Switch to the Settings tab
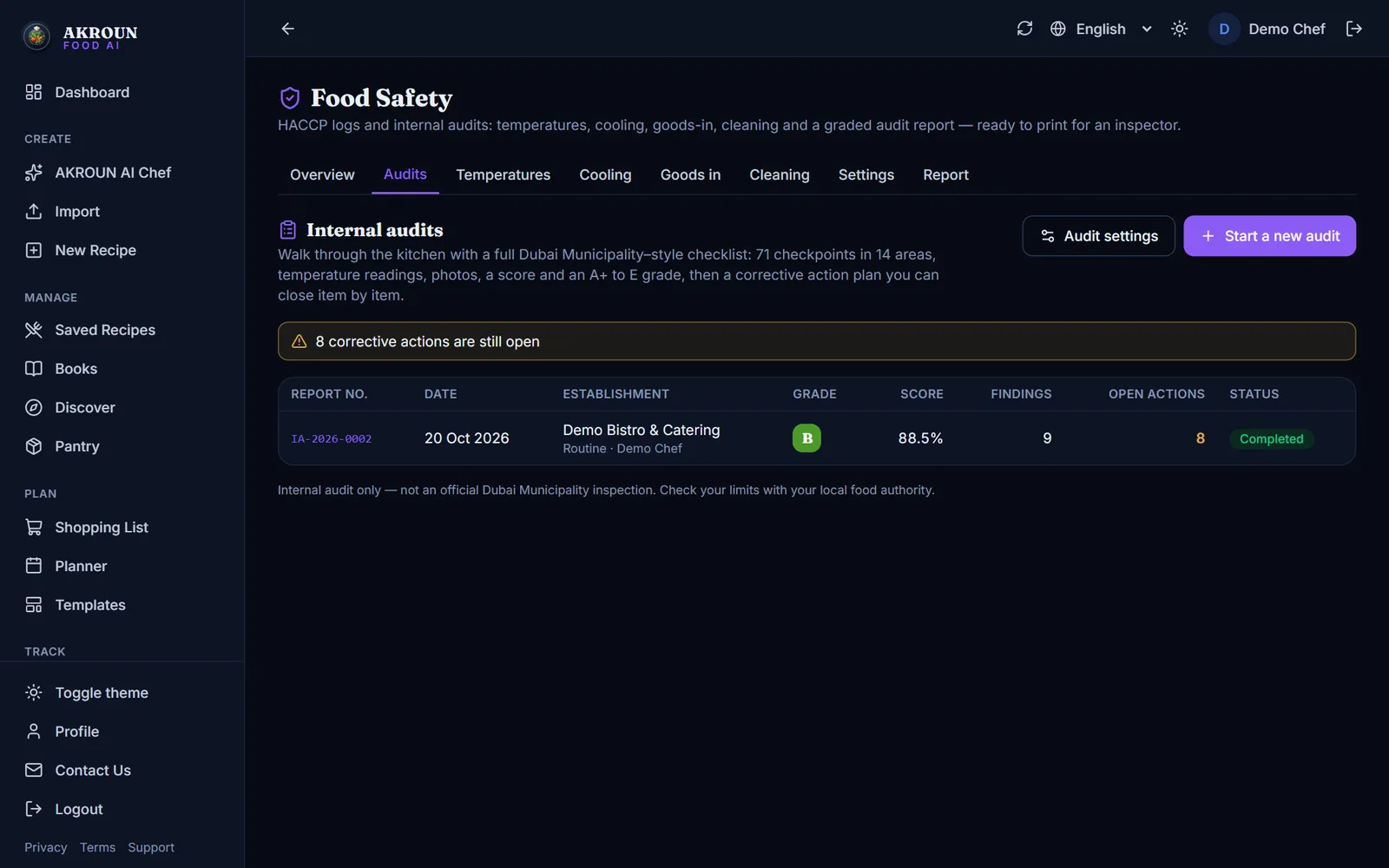The image size is (1389, 868). [x=866, y=174]
